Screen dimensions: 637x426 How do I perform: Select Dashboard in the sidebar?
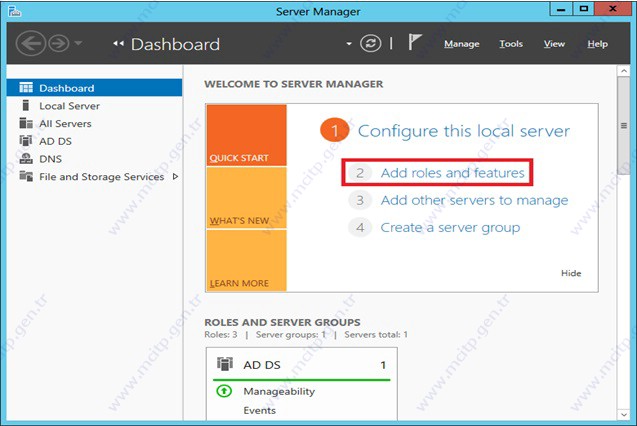[94, 88]
